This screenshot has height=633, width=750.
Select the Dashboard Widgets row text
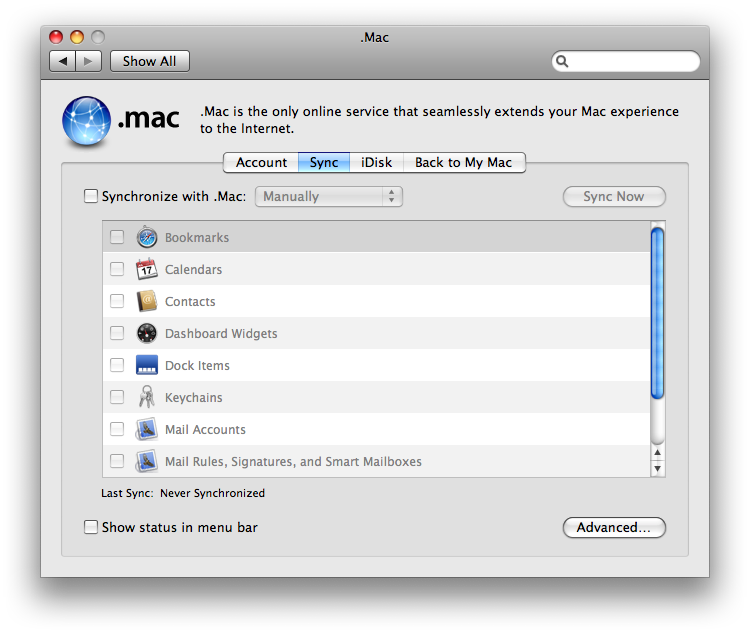point(221,334)
